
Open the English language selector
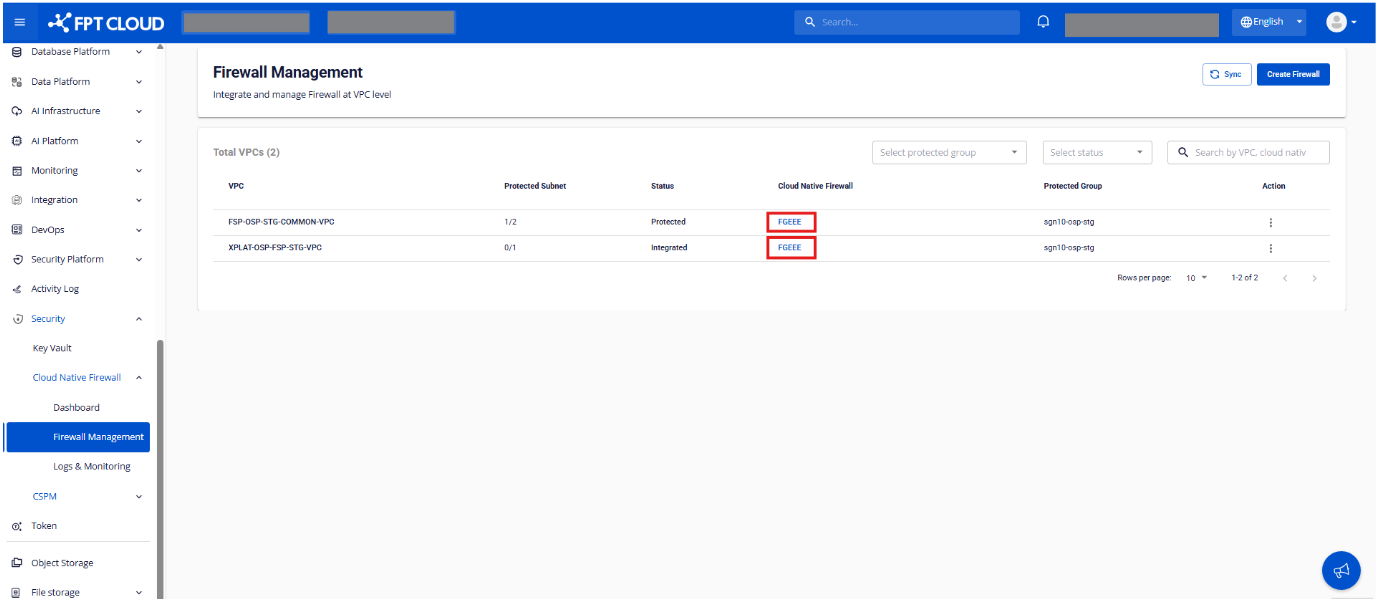pyautogui.click(x=1269, y=22)
